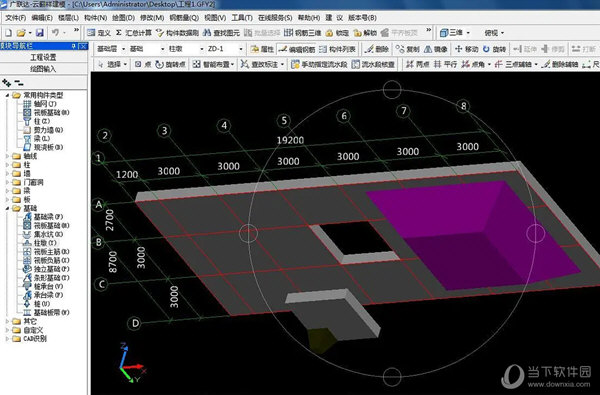Undo the last action
Screen dimensions: 600x395
pos(55,33)
